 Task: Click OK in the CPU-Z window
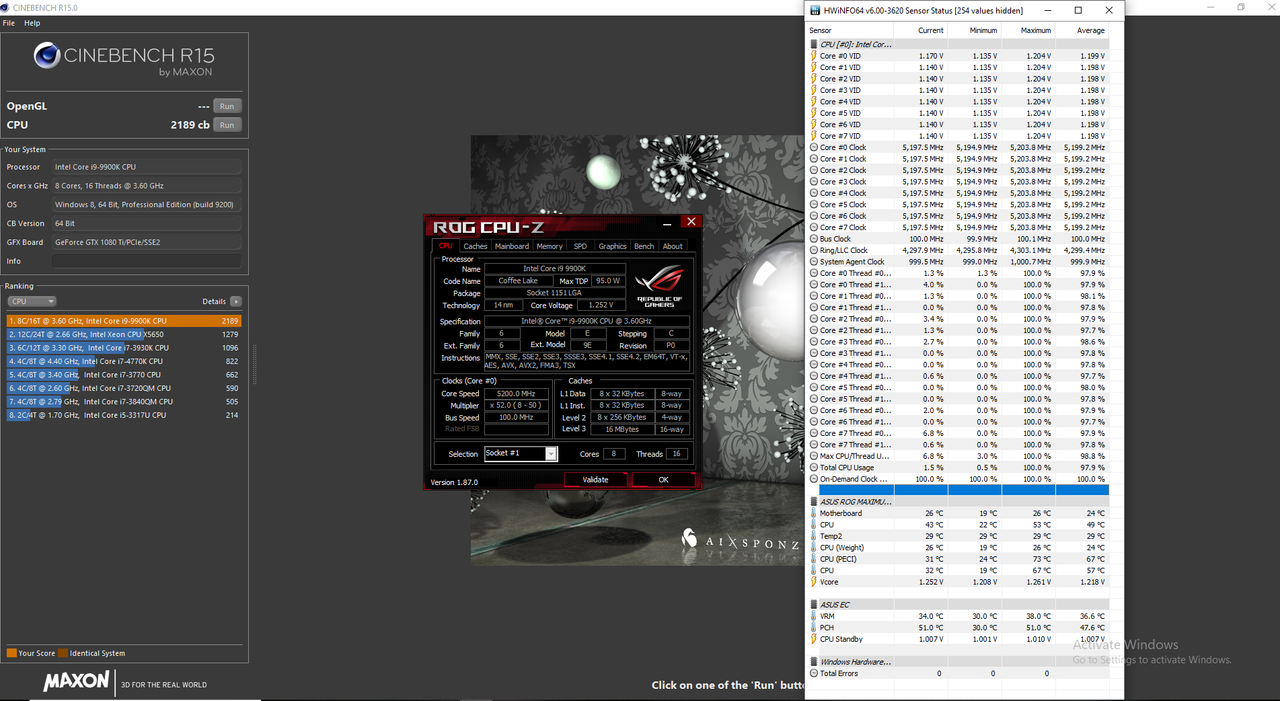(x=663, y=480)
